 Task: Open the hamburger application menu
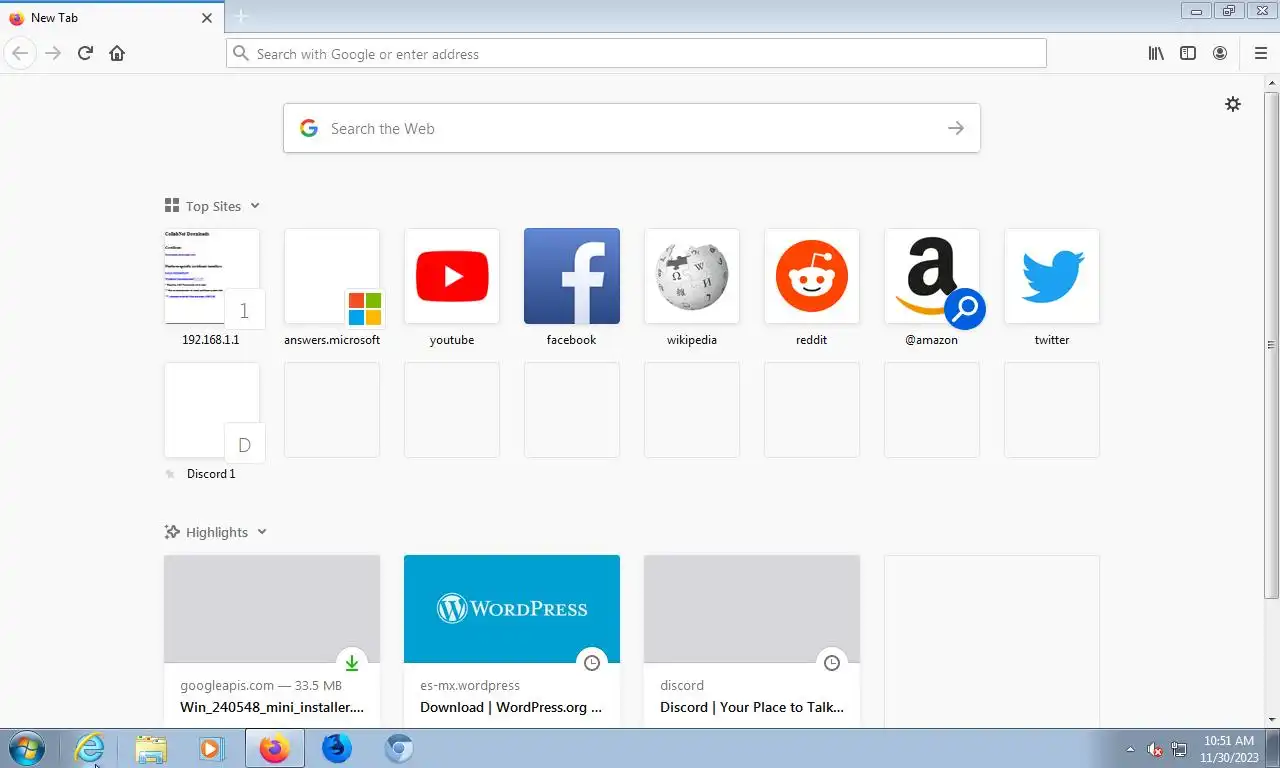click(1260, 53)
